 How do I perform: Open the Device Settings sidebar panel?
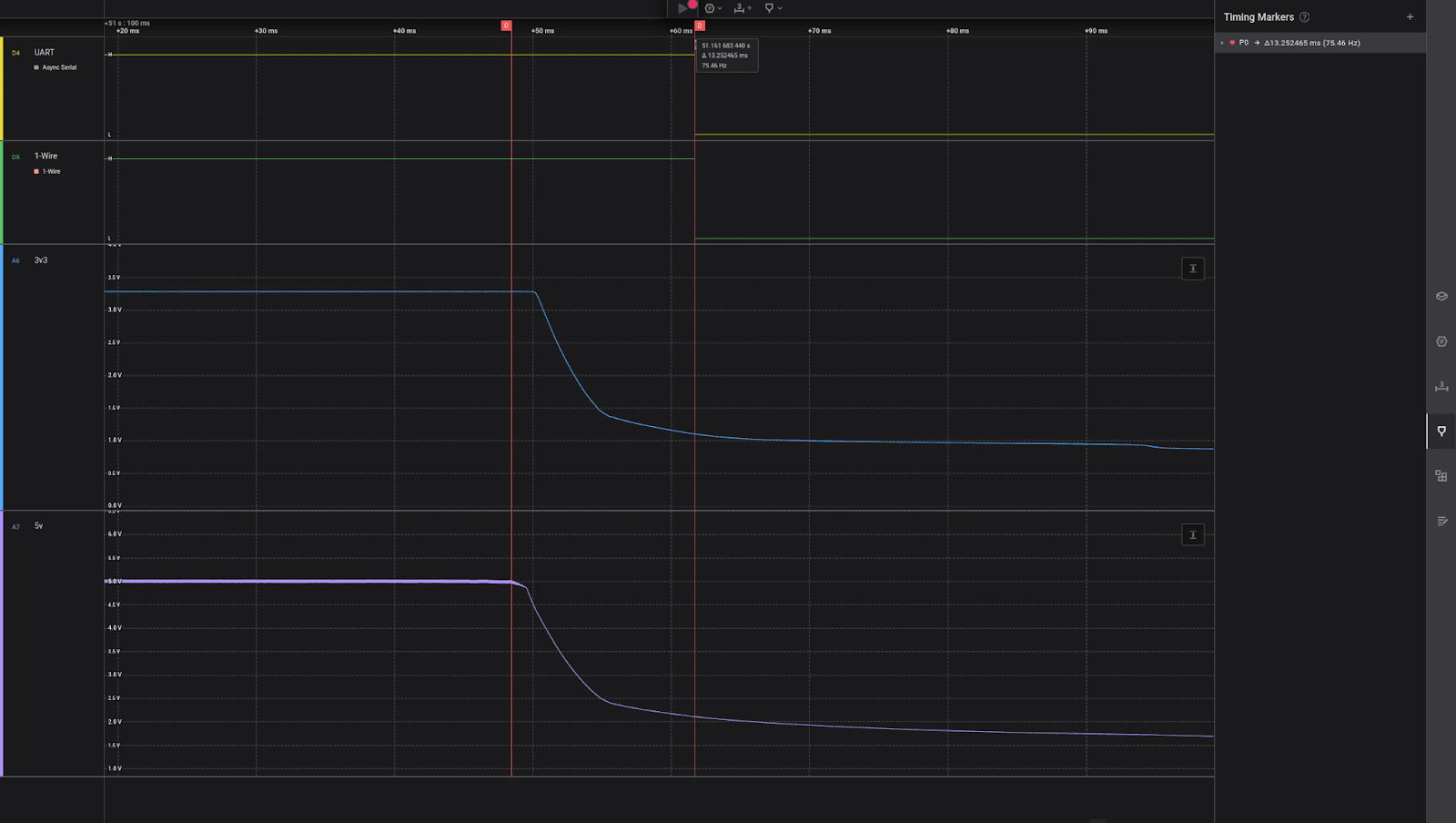(x=1441, y=297)
